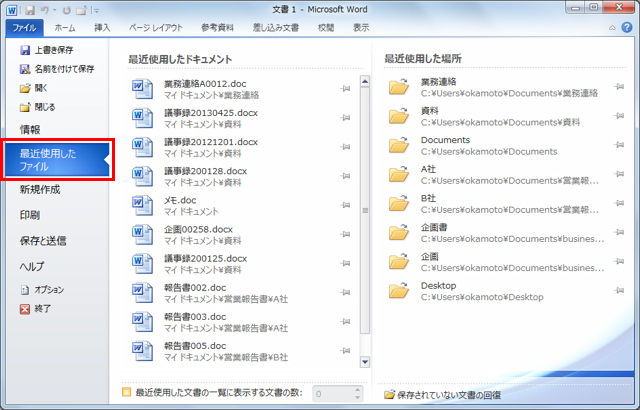Open the Word icon for 議事録200125.docx
640x410 pixels.
pyautogui.click(x=142, y=264)
